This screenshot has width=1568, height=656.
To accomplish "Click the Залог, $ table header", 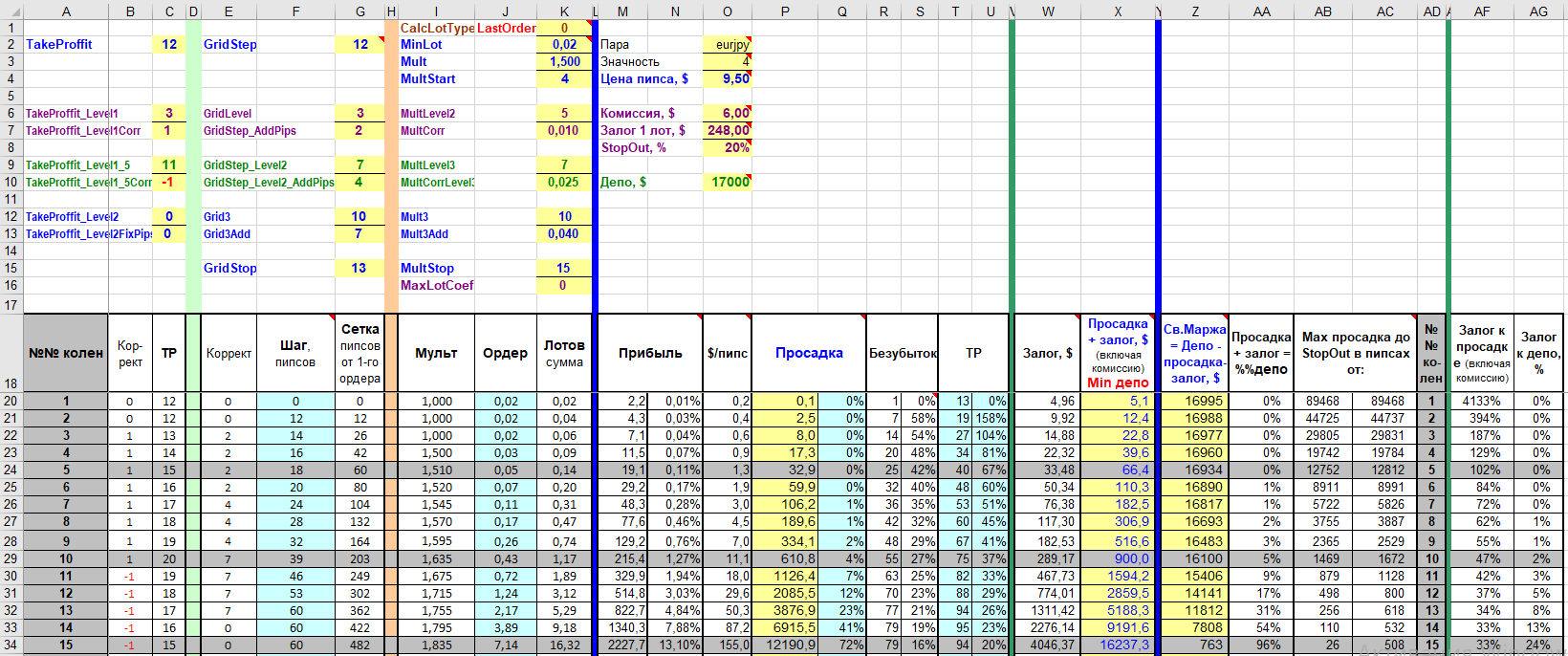I will (x=1048, y=353).
